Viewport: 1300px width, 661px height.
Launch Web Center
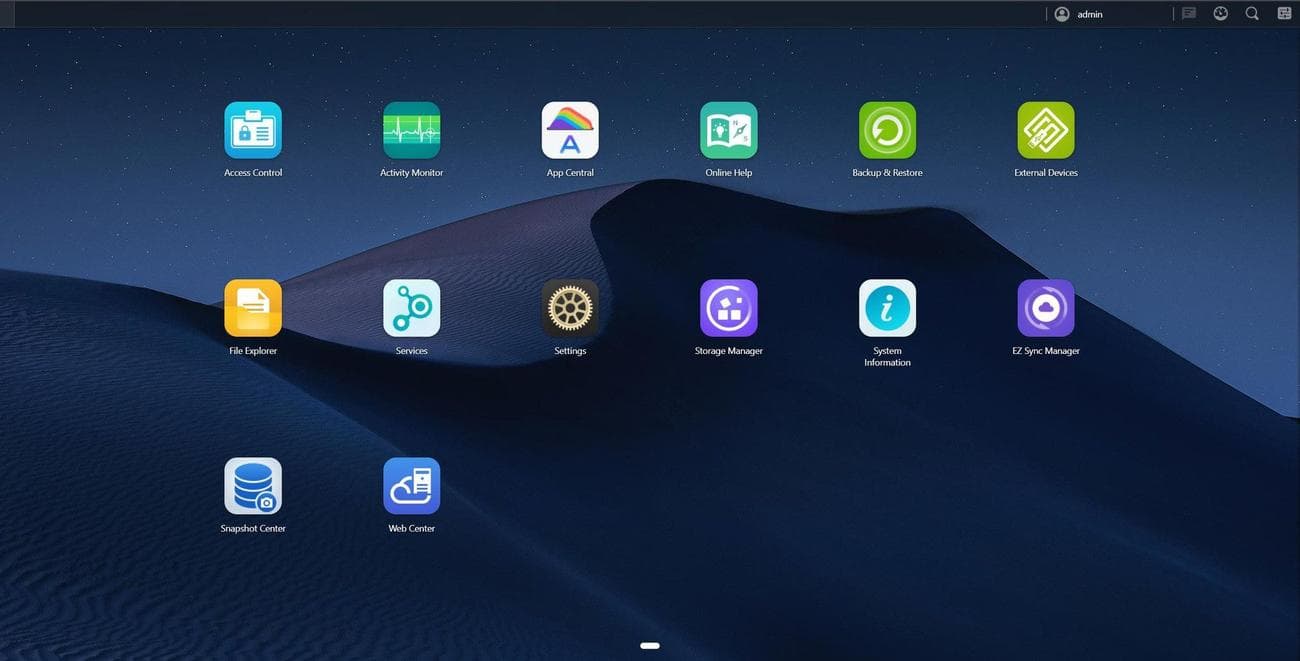411,485
